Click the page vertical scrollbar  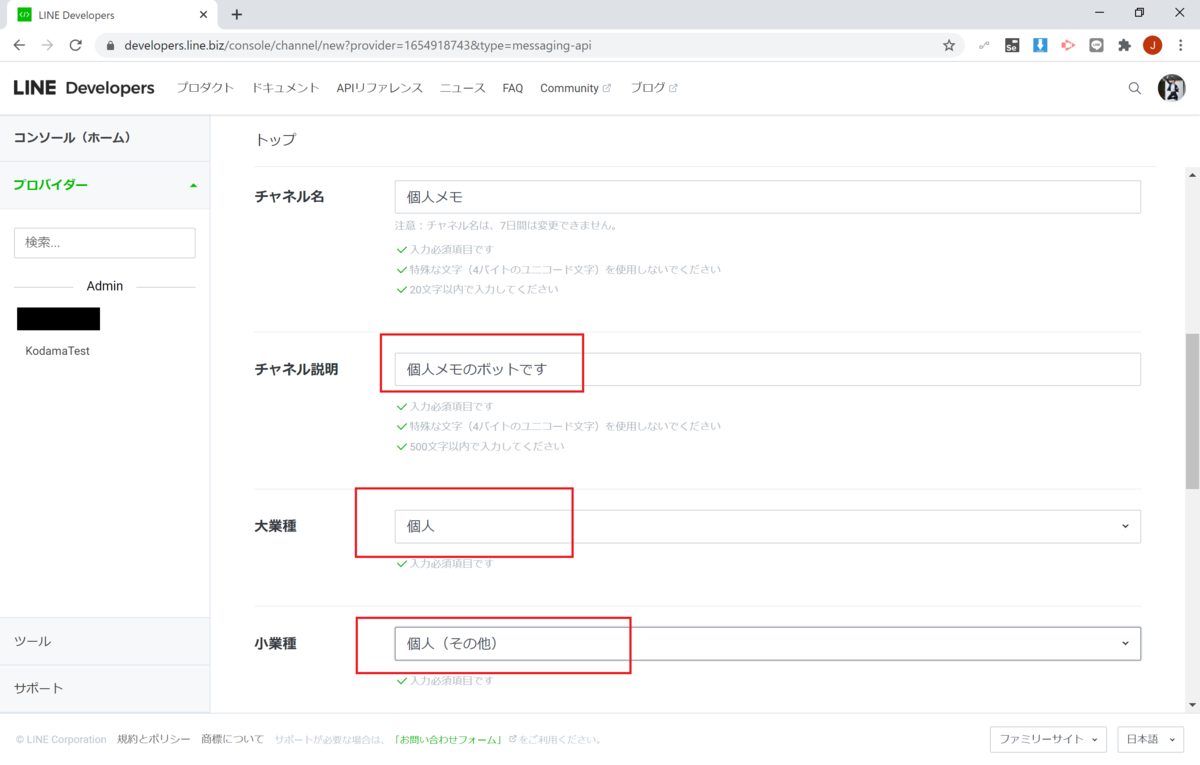coord(1192,411)
